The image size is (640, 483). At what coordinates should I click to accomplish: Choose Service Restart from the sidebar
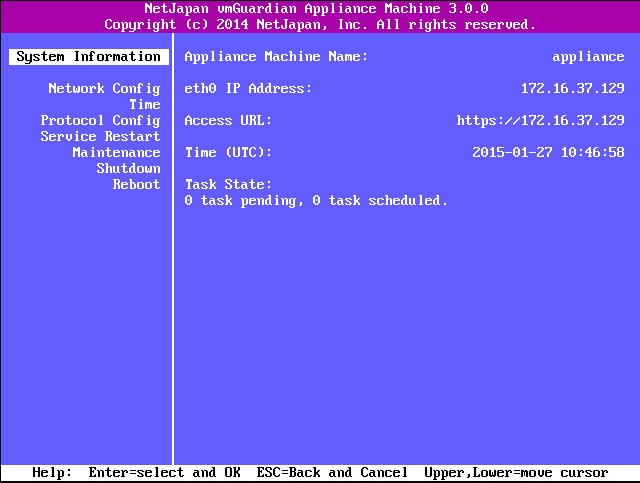pyautogui.click(x=100, y=136)
